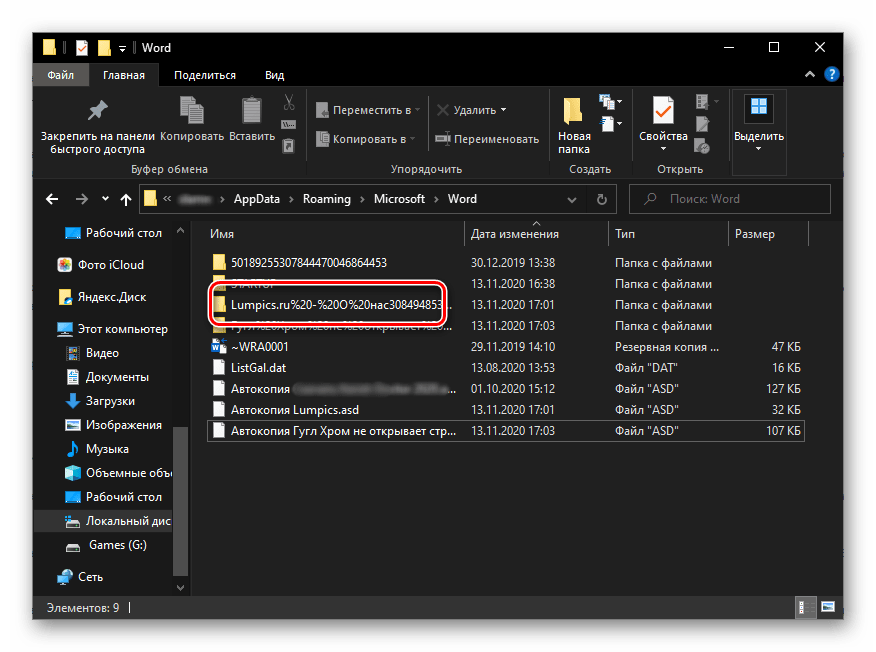Switch to the Поделиться tab
876x652 pixels.
204,75
